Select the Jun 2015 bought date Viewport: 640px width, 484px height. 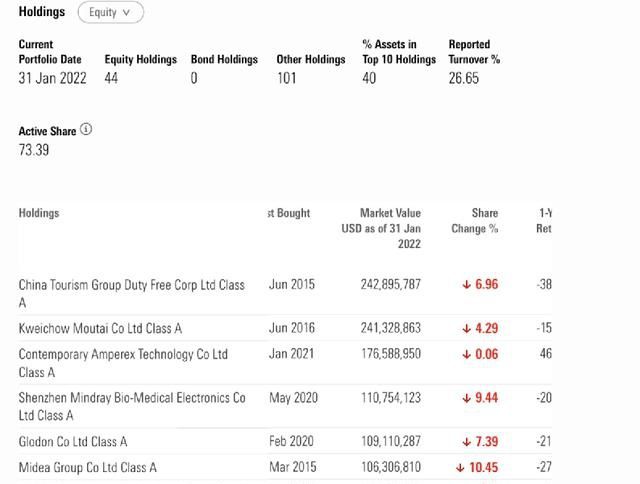click(x=292, y=284)
